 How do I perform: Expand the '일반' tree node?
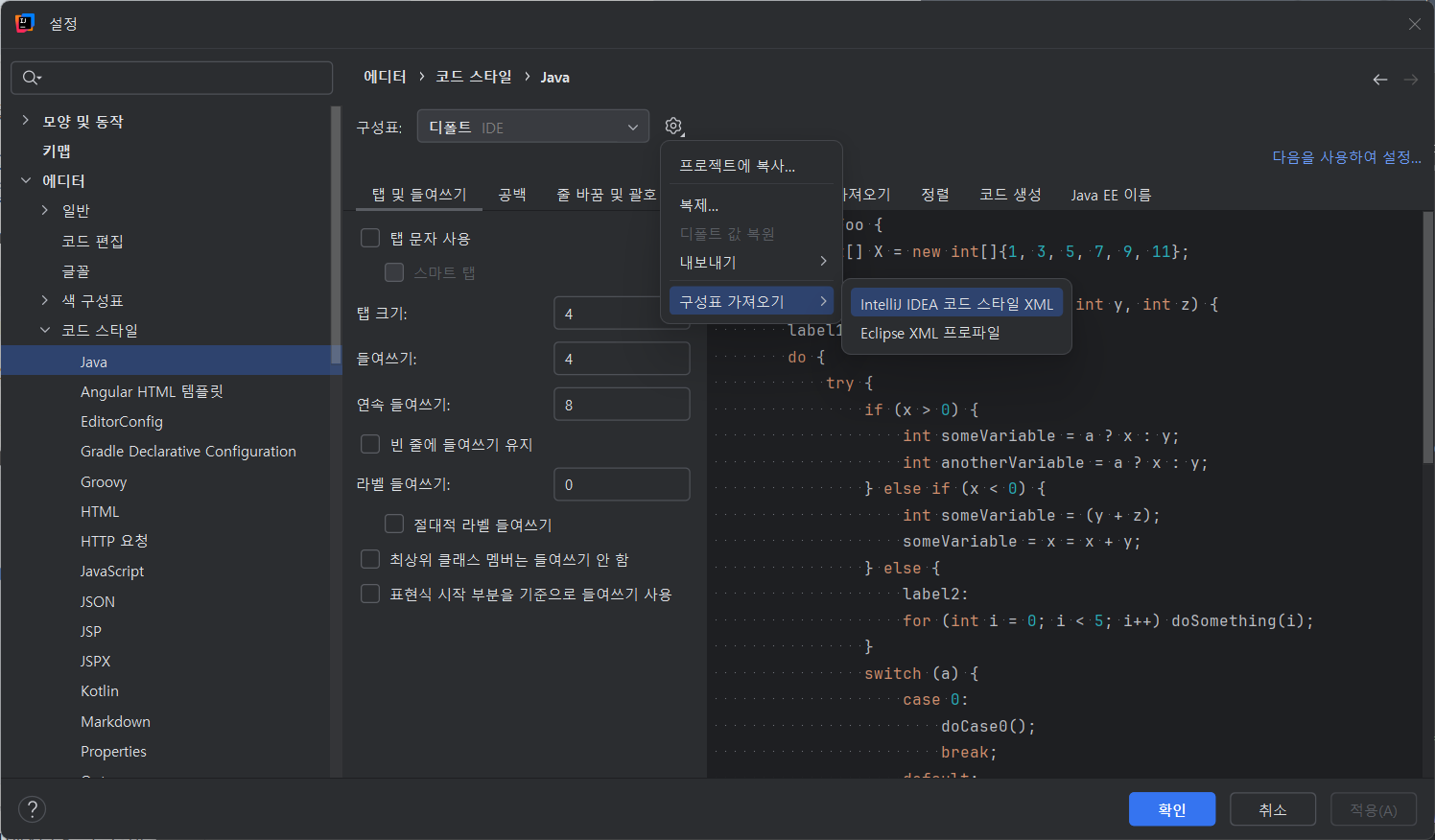[45, 210]
